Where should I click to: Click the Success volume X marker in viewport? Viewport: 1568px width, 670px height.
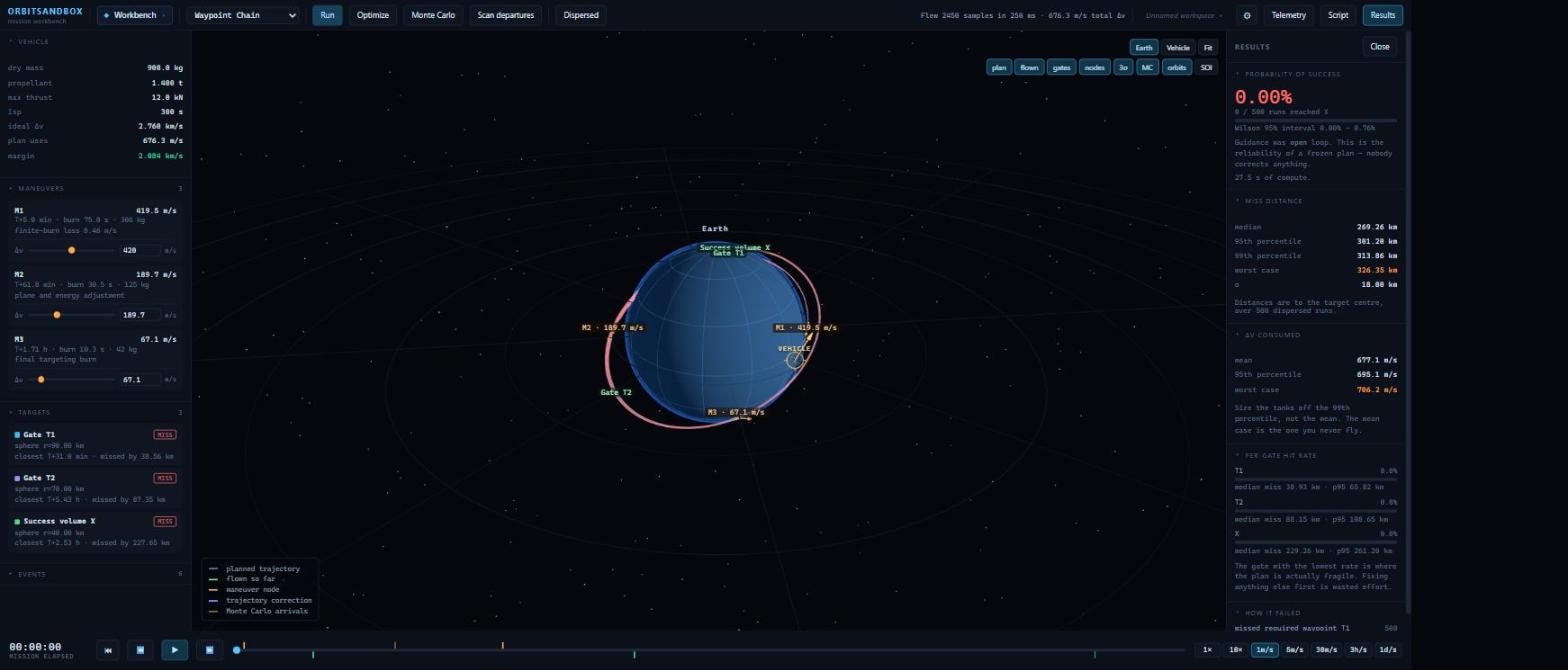[x=735, y=247]
